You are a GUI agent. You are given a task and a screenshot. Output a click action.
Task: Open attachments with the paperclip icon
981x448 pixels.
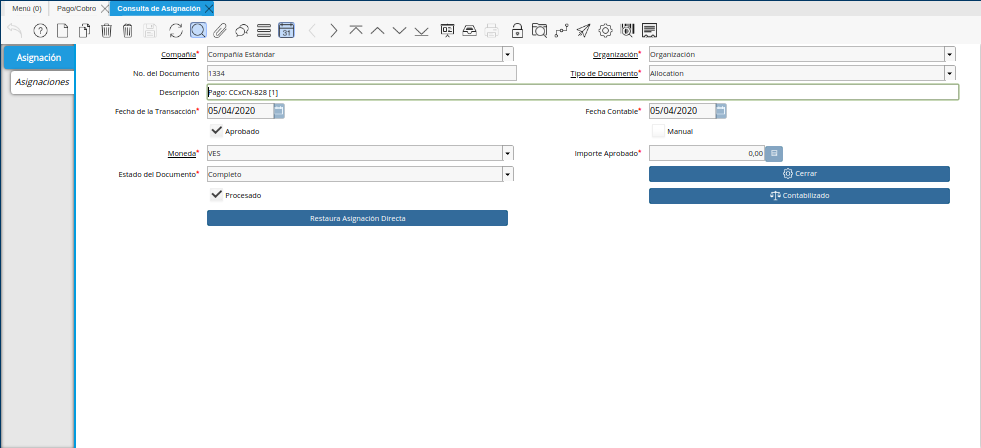(220, 31)
